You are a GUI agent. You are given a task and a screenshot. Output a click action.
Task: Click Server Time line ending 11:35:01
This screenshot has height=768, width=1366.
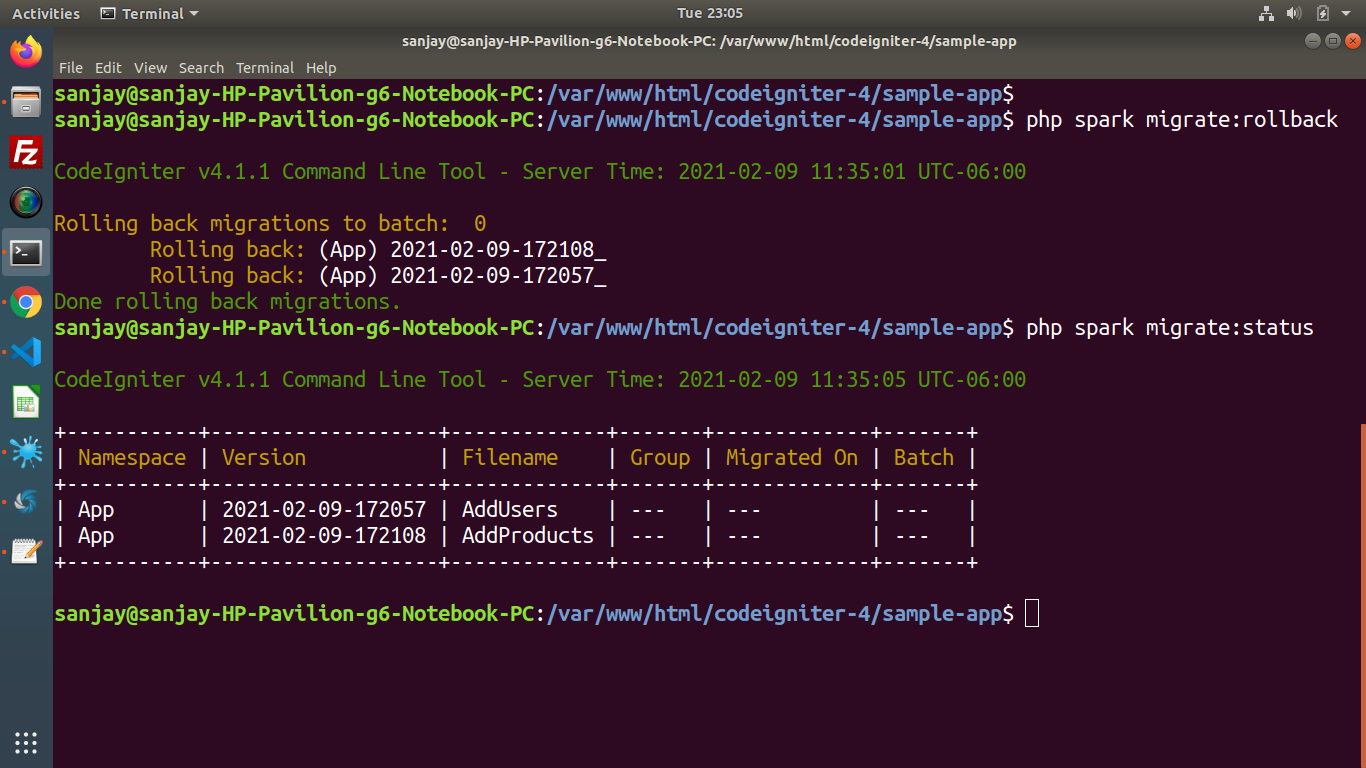pos(540,172)
